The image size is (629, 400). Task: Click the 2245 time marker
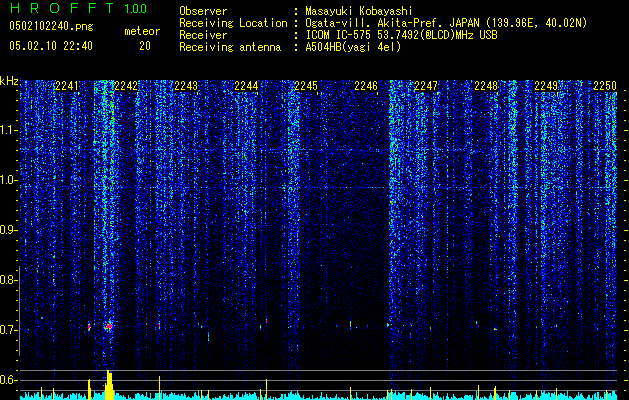click(306, 86)
